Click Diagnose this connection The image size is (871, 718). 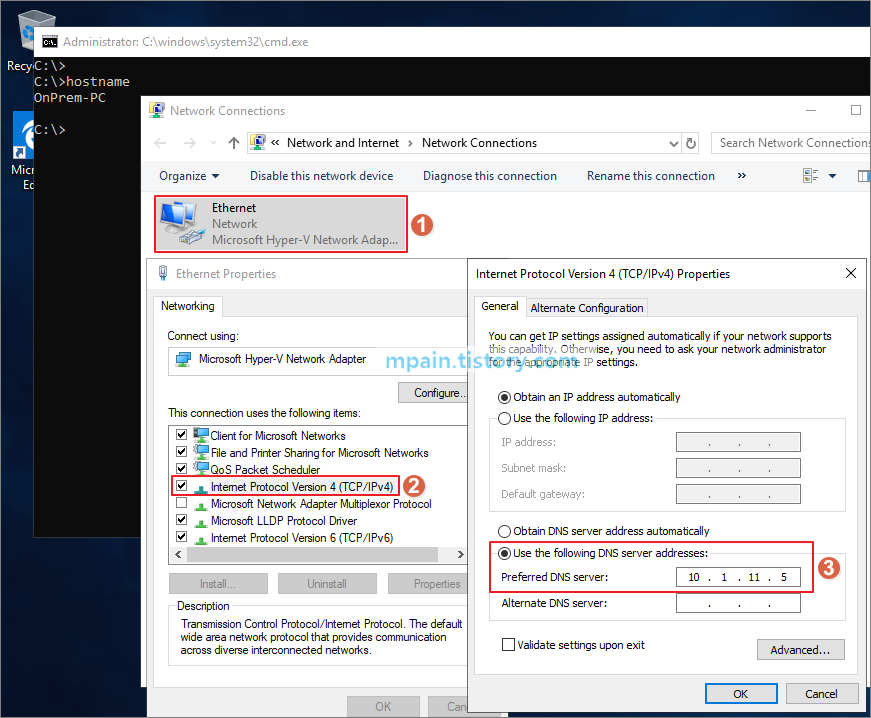coord(489,176)
